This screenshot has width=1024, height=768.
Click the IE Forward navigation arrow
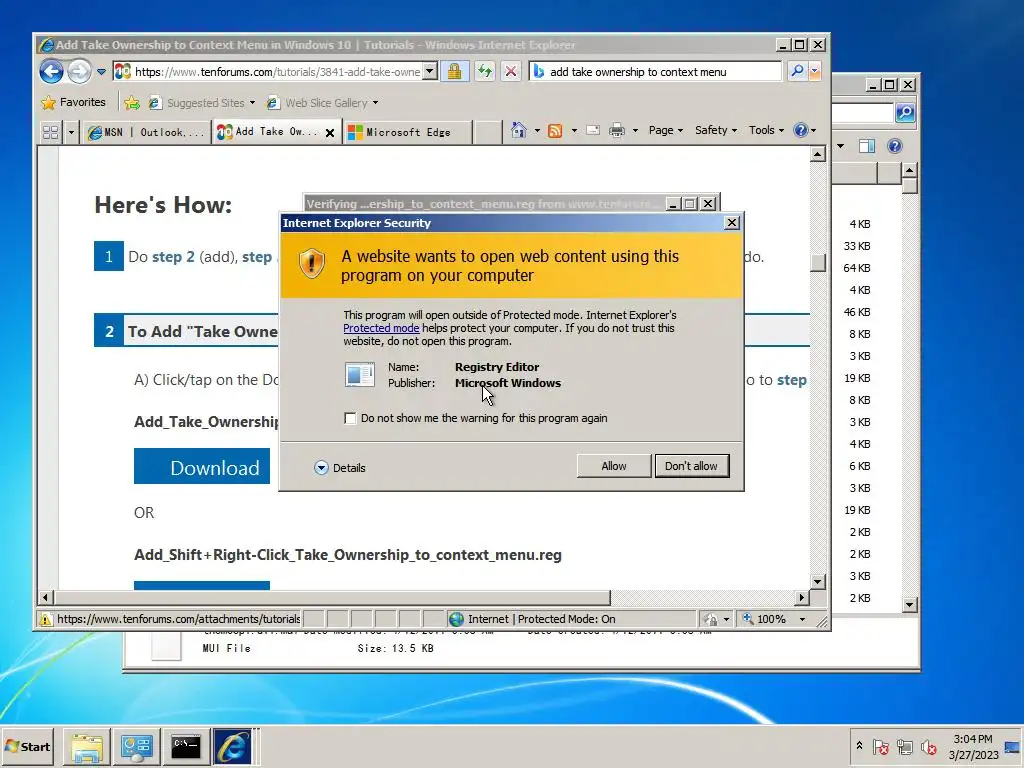pos(80,71)
